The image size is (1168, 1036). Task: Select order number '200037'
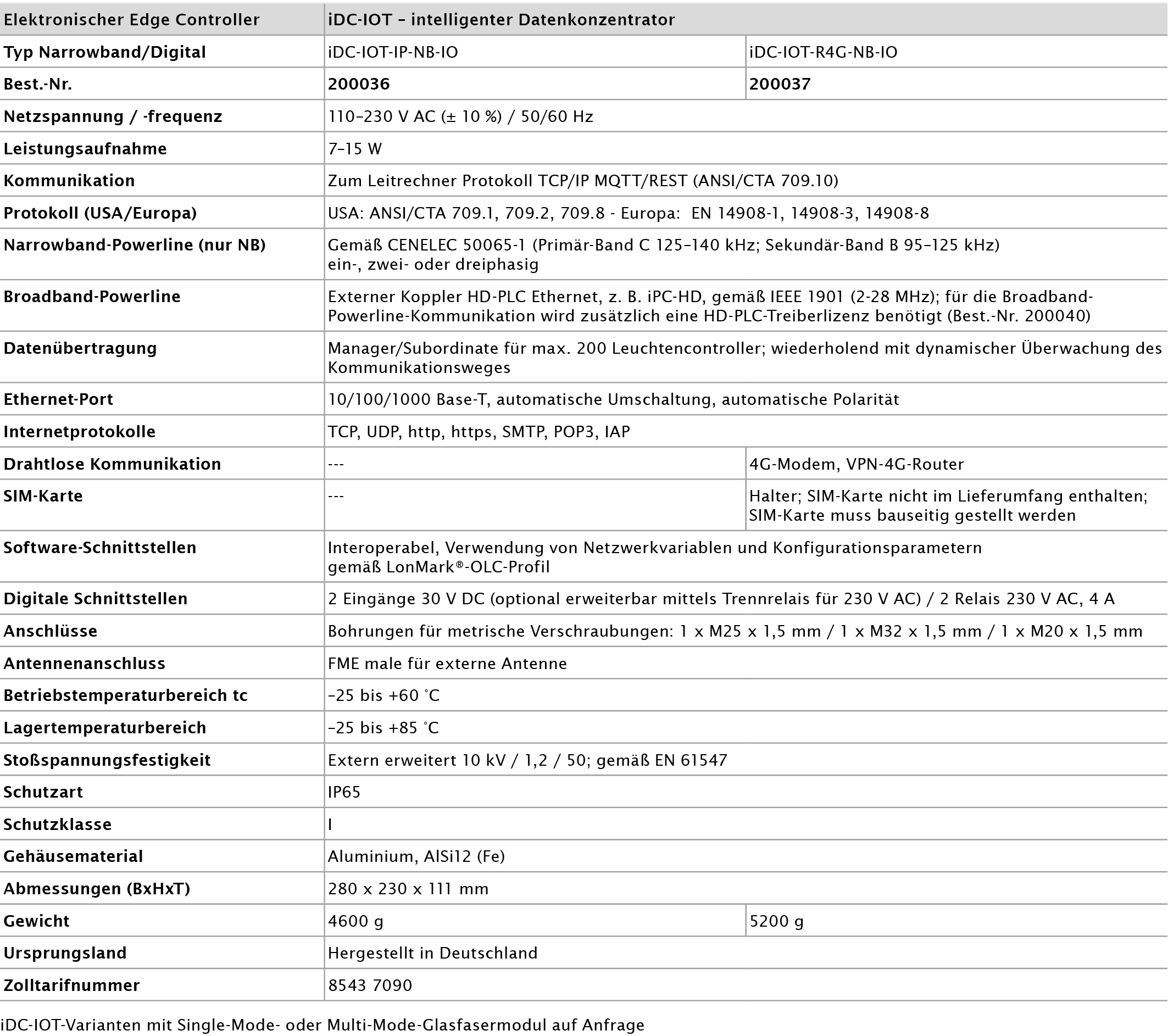coord(780,85)
